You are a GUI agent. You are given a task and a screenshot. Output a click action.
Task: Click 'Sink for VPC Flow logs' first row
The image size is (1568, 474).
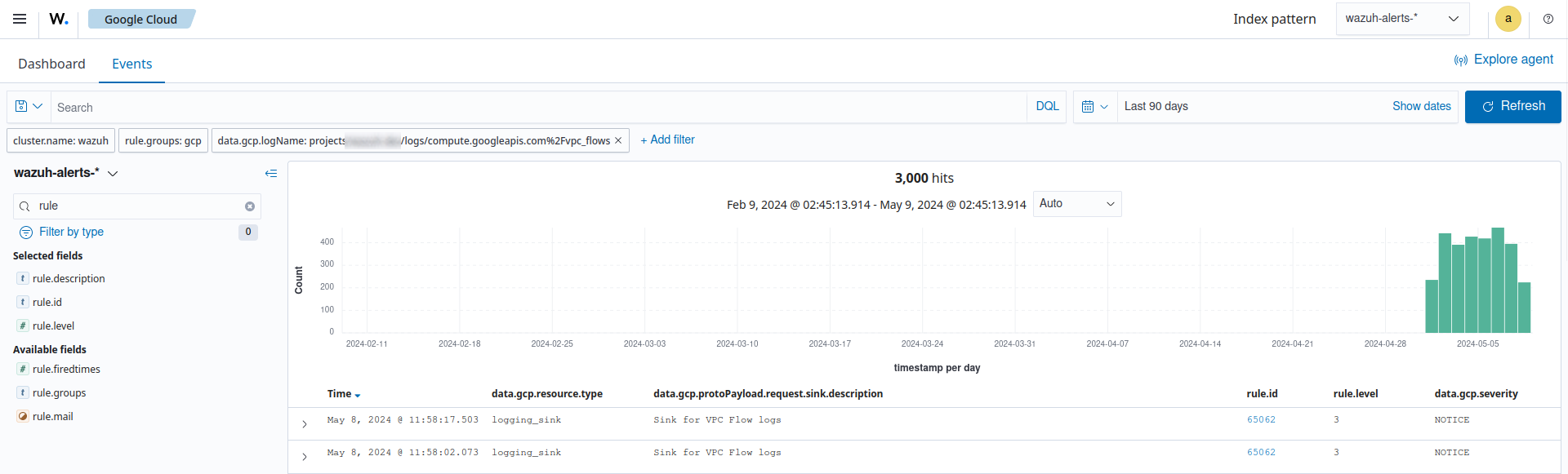[x=717, y=420]
